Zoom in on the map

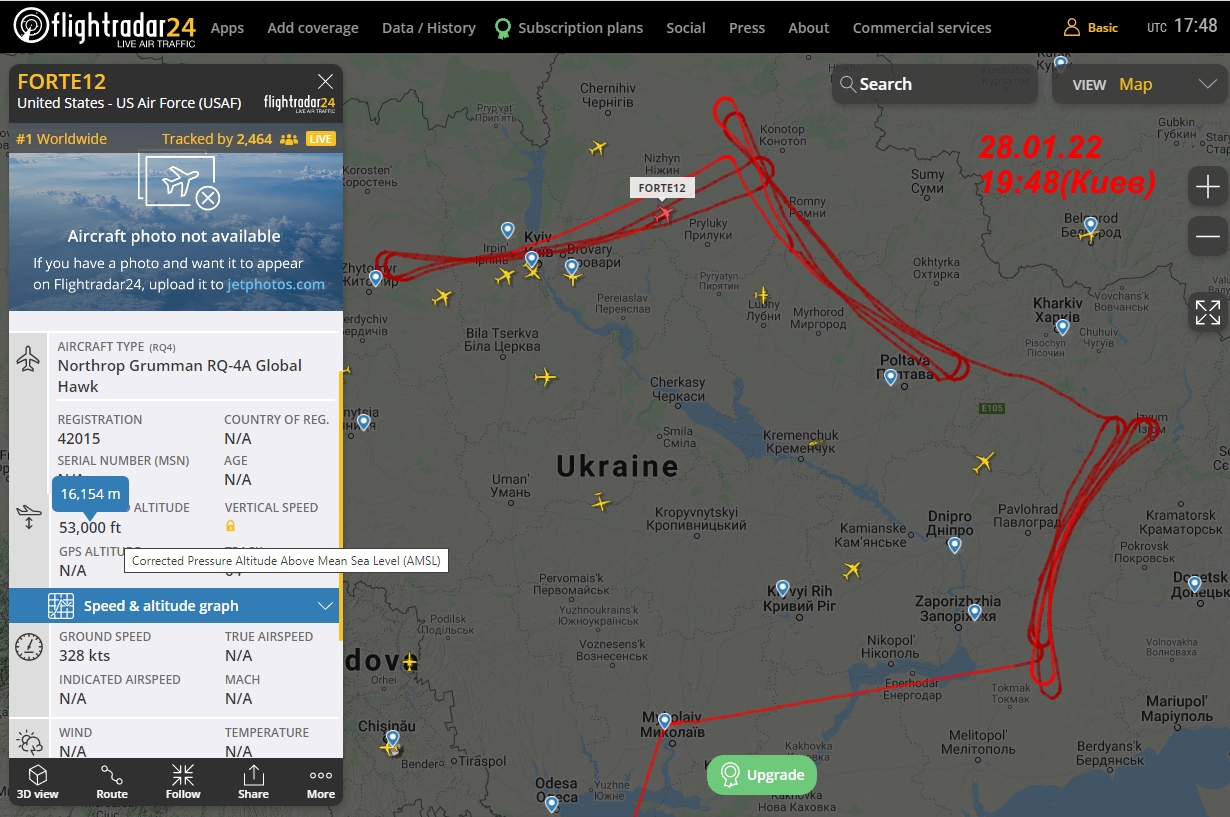(1208, 187)
